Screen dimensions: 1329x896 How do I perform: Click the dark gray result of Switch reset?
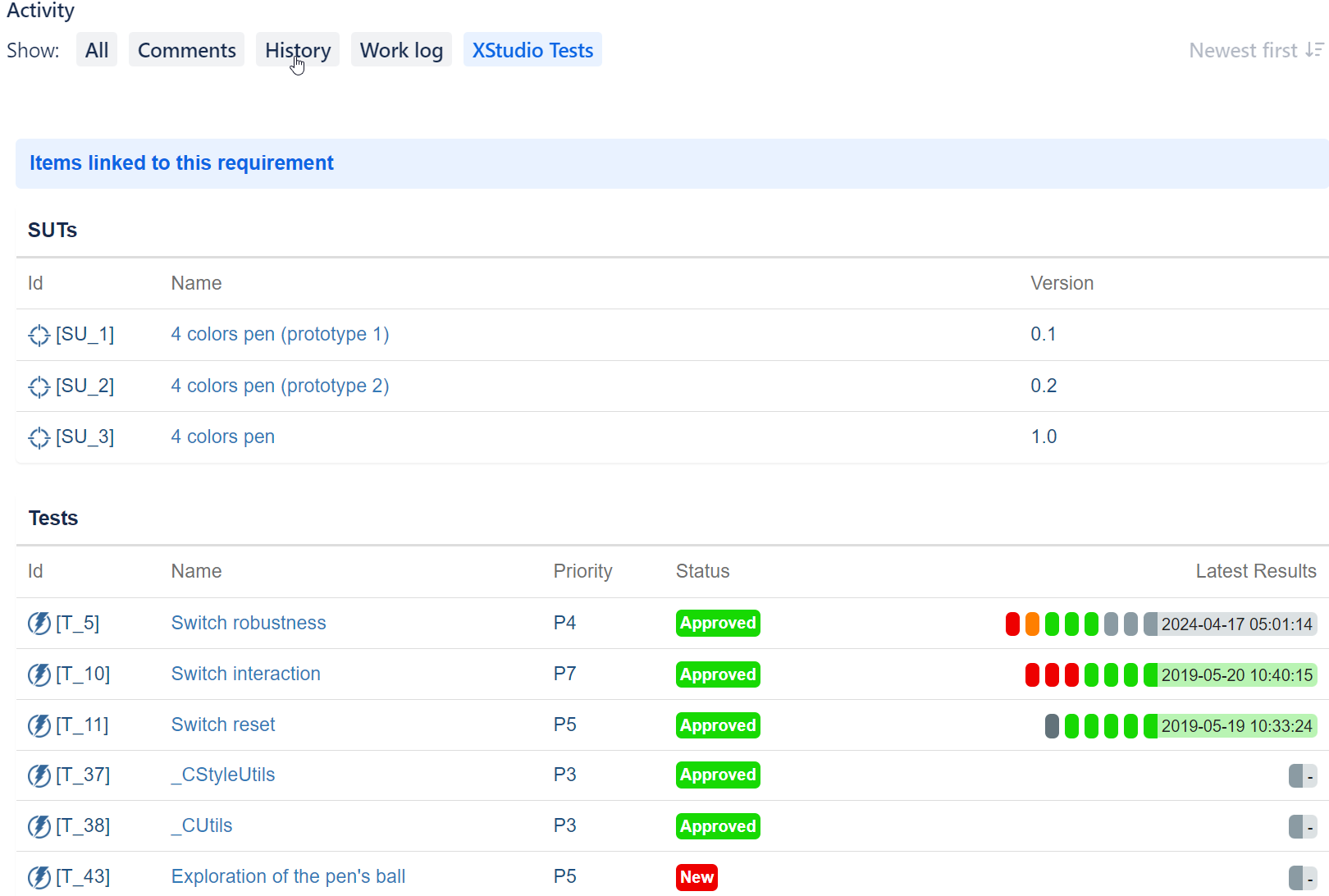[x=1052, y=725]
